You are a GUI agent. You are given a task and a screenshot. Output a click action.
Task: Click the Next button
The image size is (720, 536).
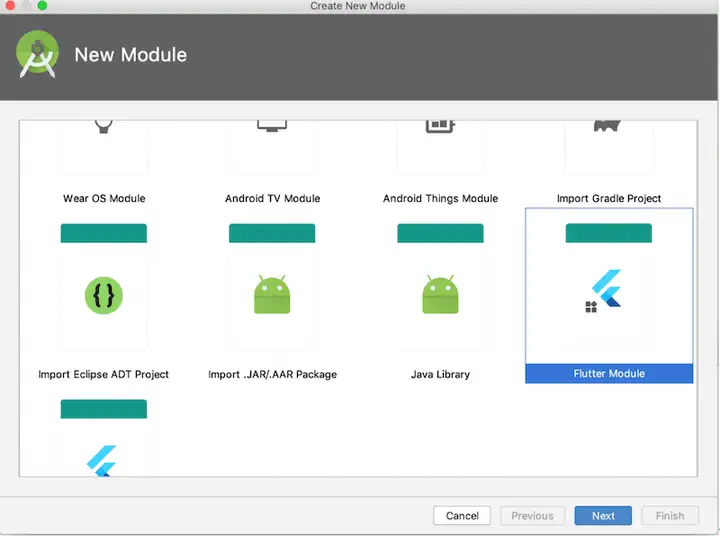(603, 516)
